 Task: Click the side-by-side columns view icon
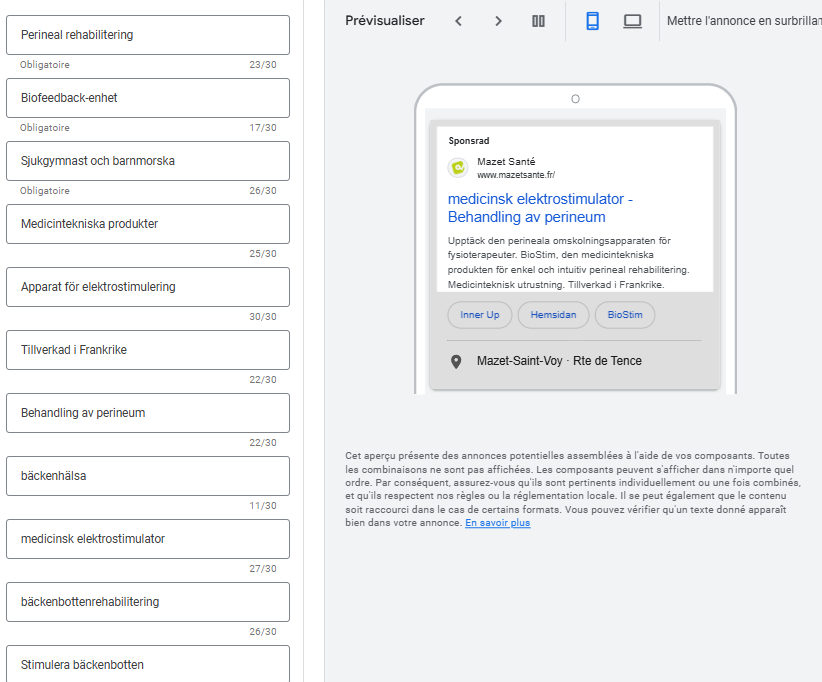[x=538, y=21]
